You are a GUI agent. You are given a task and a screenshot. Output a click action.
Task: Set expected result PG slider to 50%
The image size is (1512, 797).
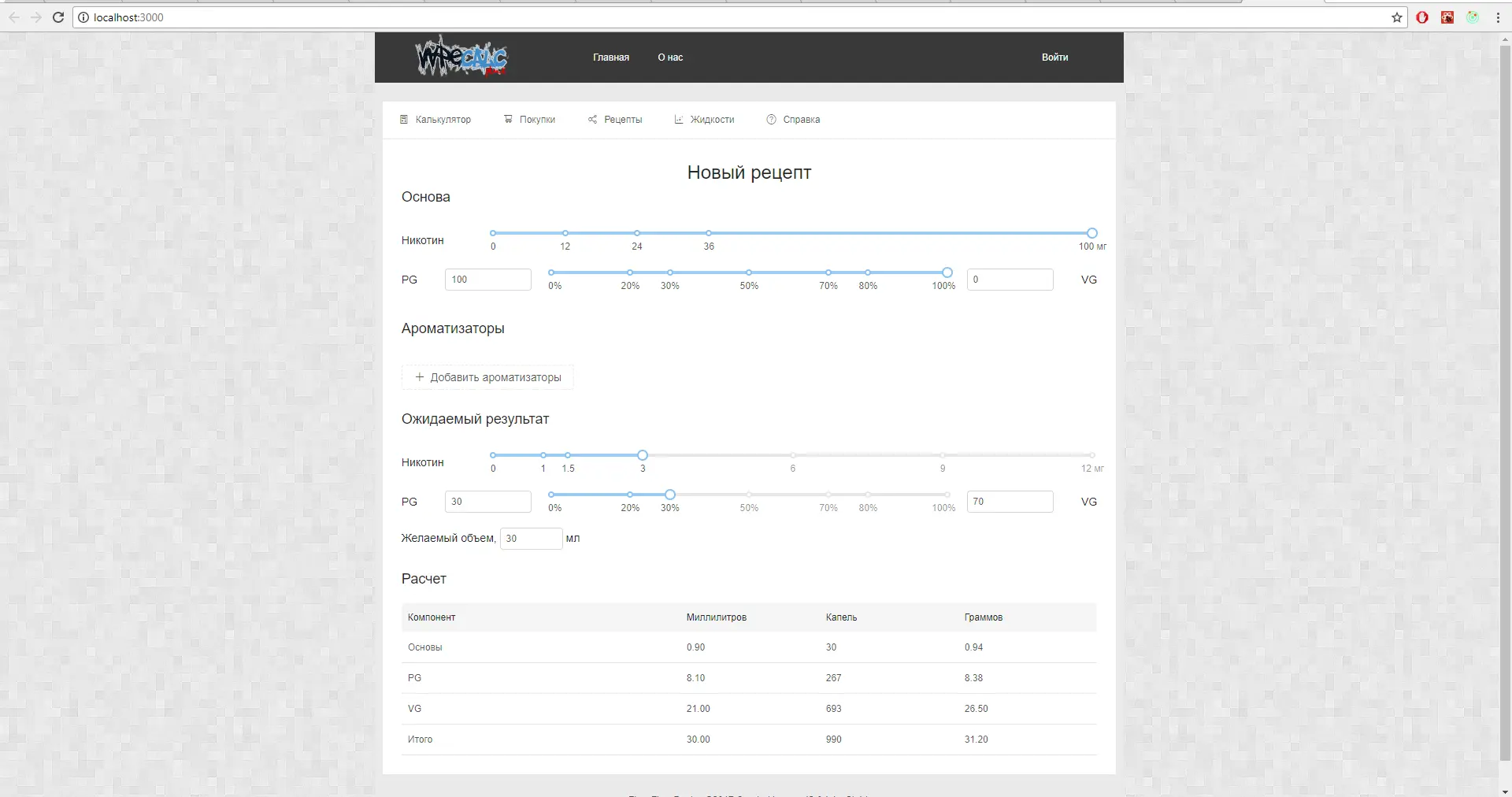(x=749, y=495)
